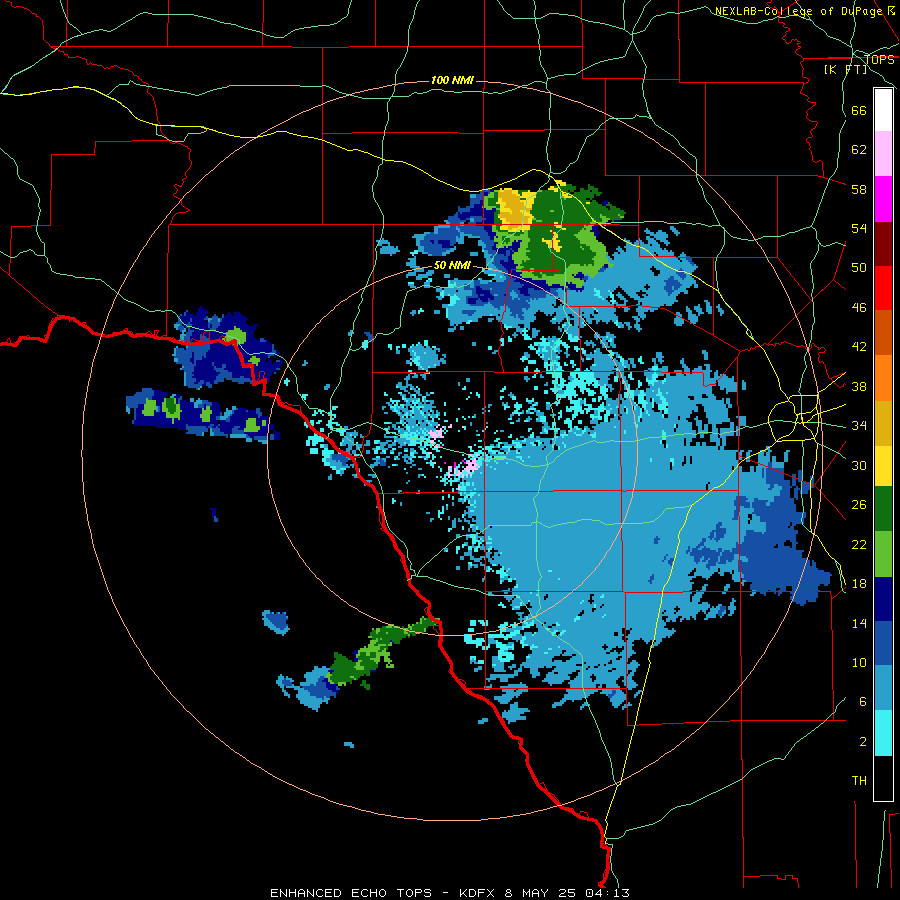Click the "38" legend value

859,386
